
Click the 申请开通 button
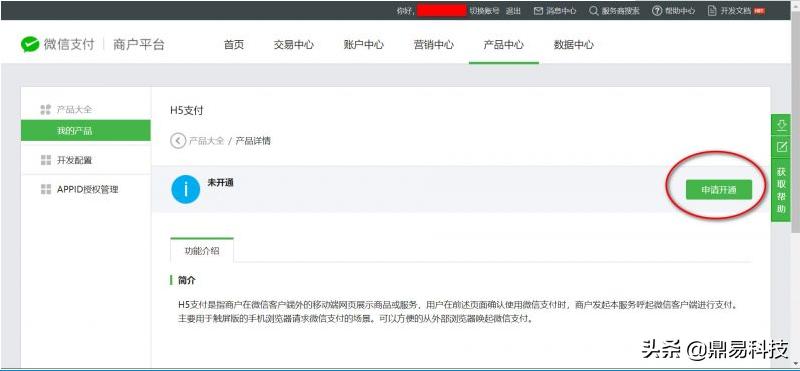(x=718, y=190)
